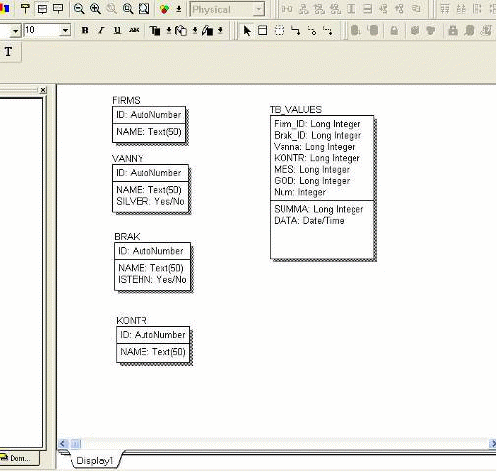Click the zoom in magnifier icon
The width and height of the screenshot is (497, 472).
click(x=95, y=9)
